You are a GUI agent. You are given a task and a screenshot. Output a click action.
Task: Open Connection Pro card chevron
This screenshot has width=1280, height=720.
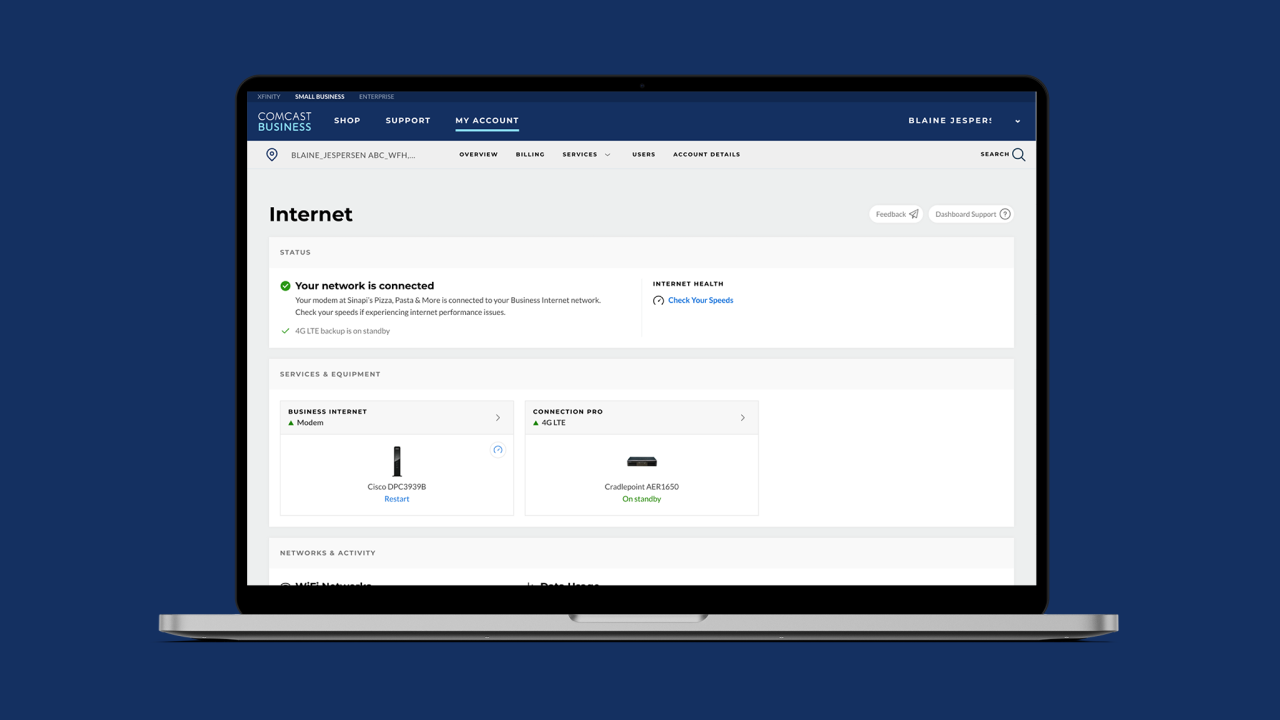(x=743, y=418)
